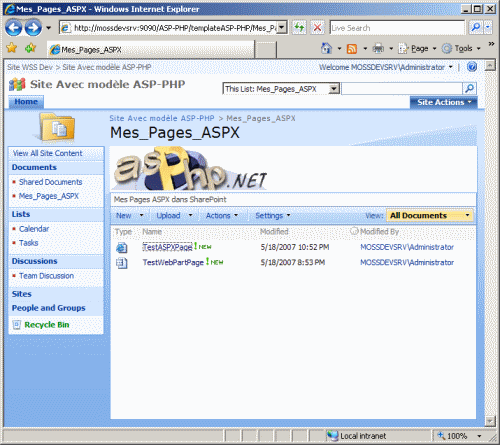Open the TestASPXPage document link
Image resolution: width=500 pixels, height=445 pixels.
coord(167,247)
